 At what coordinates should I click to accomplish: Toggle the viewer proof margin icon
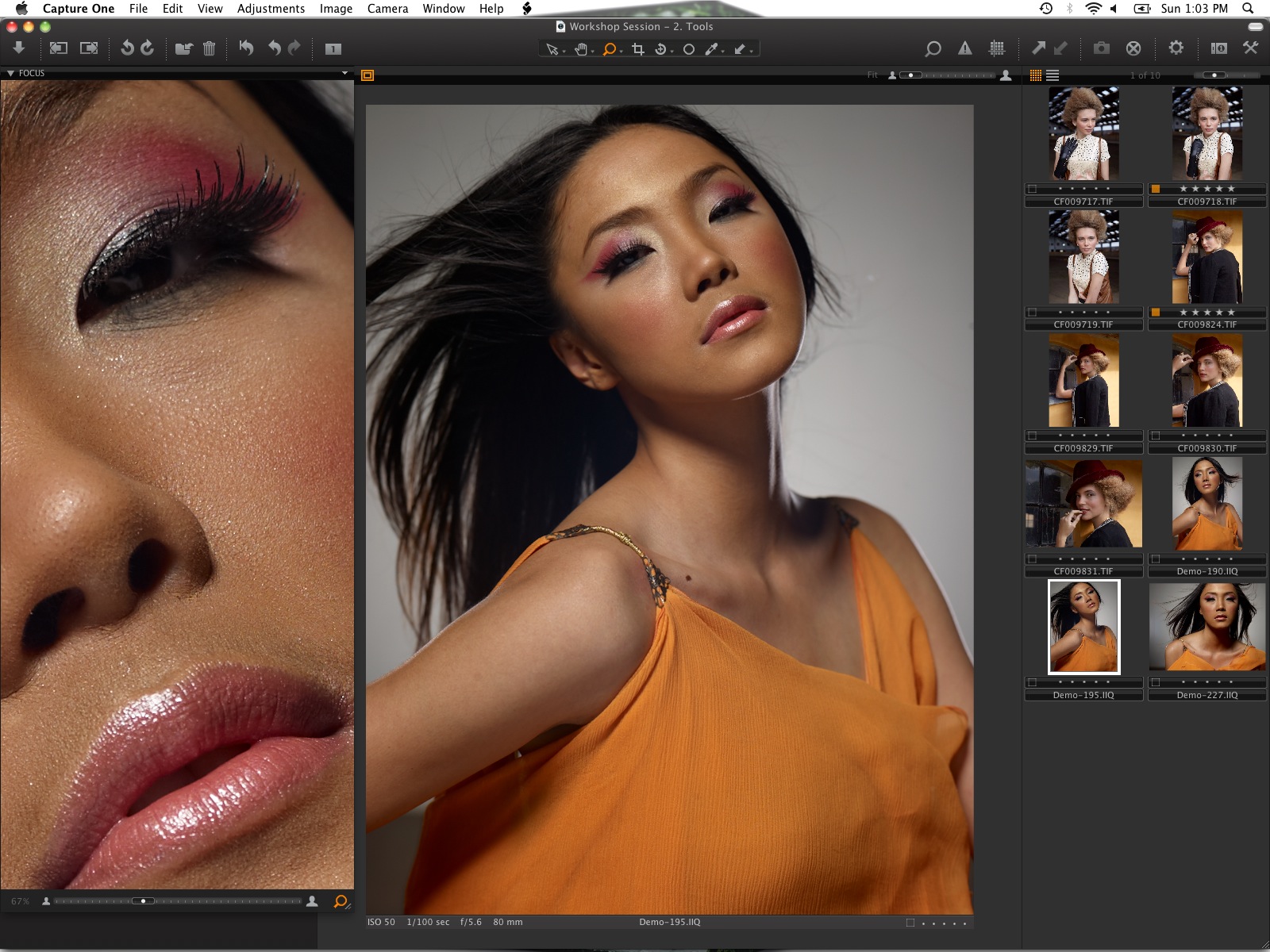coord(367,75)
